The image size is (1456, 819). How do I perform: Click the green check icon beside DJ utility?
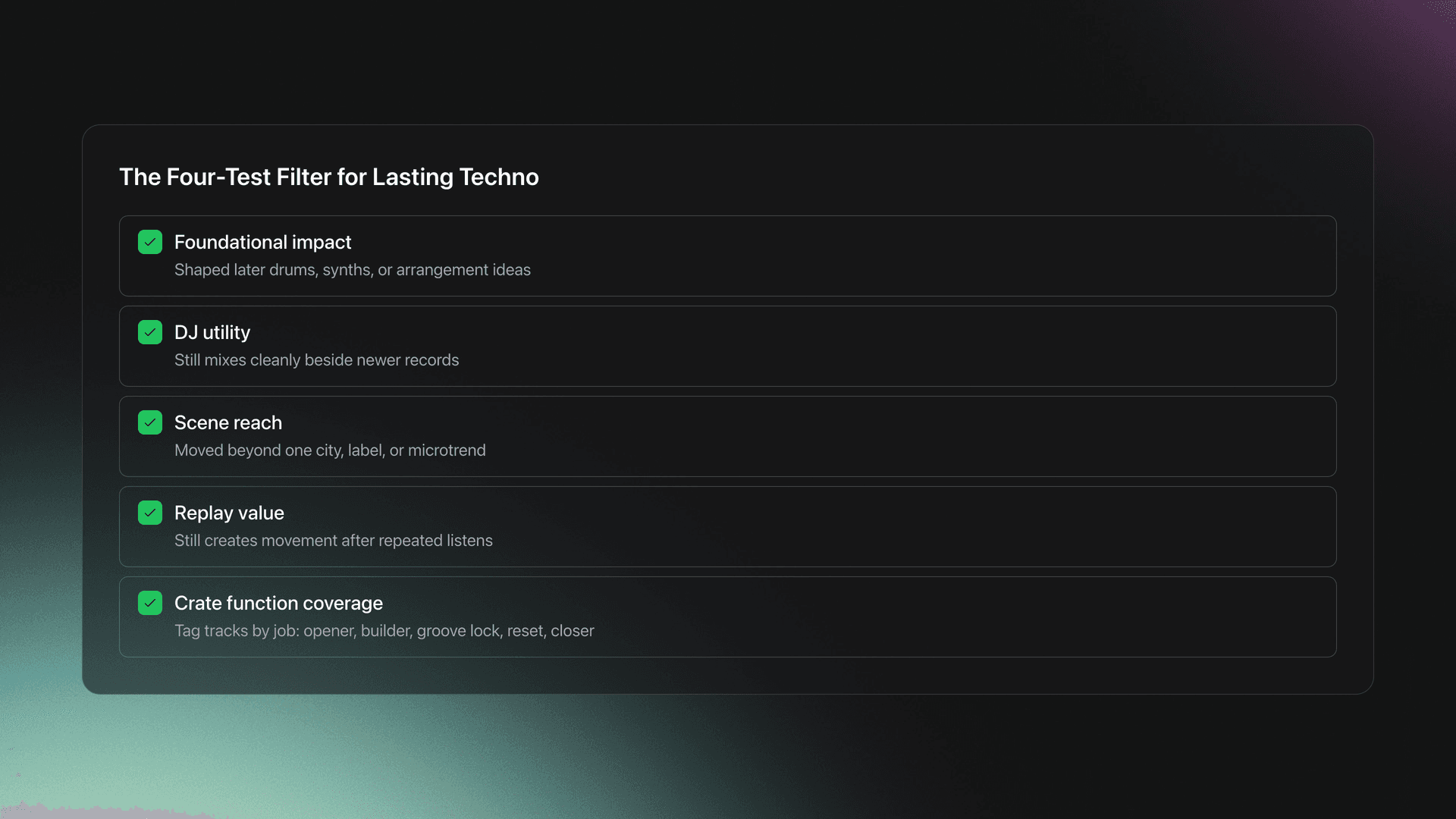pyautogui.click(x=149, y=332)
